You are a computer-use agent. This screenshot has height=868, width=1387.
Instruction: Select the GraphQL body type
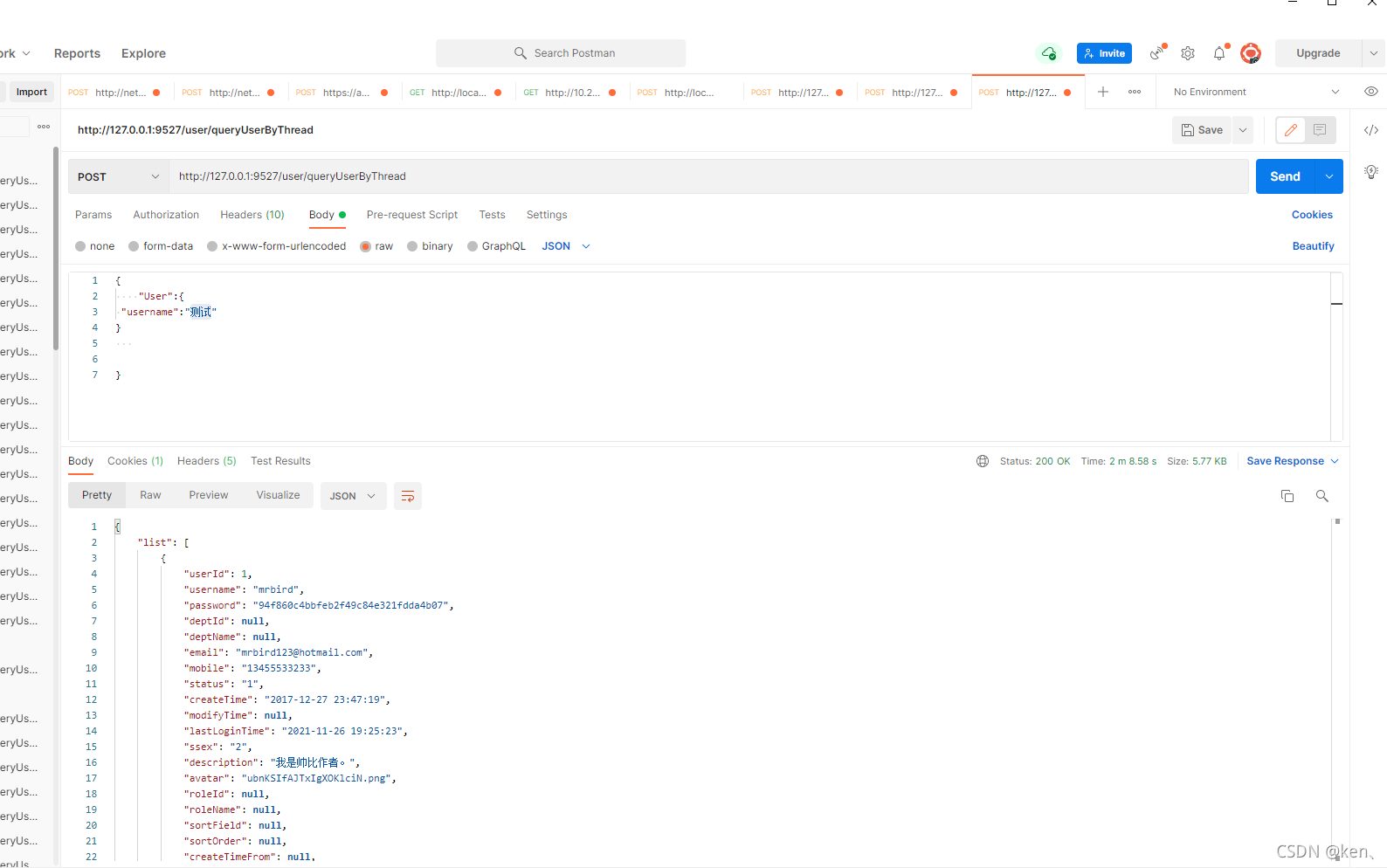point(473,246)
